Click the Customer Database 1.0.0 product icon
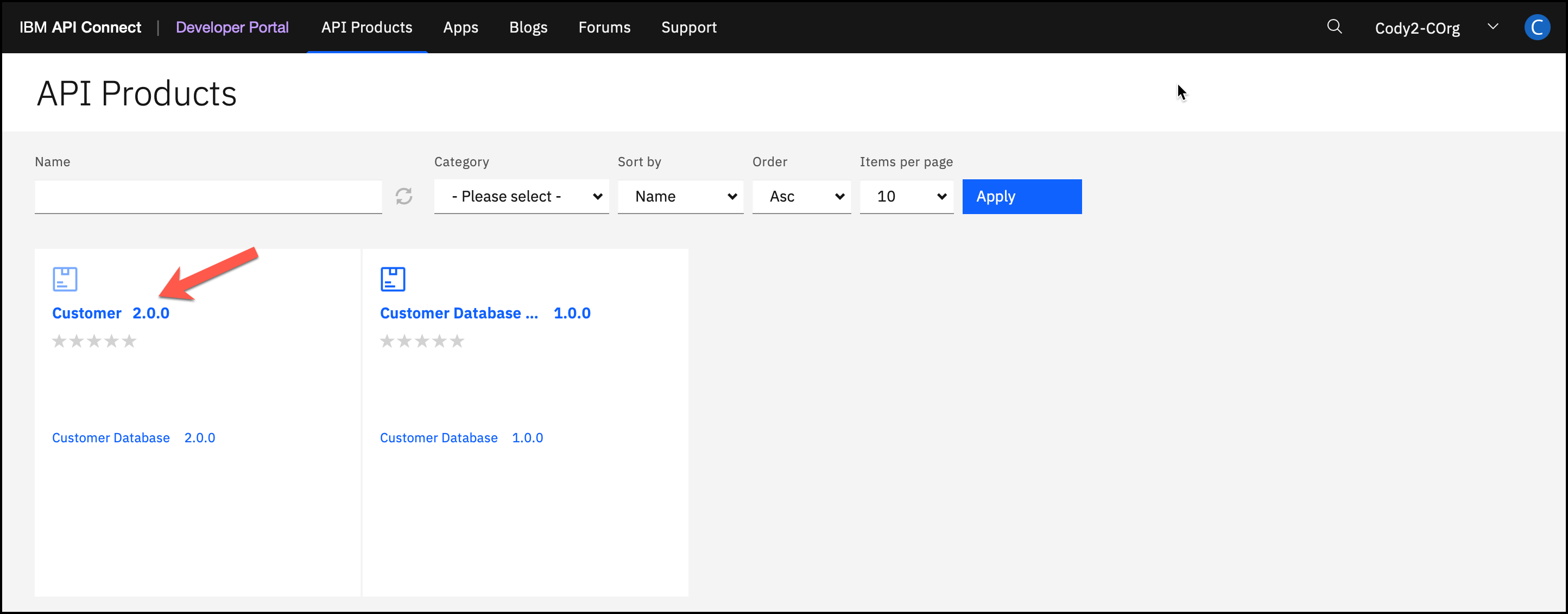Viewport: 1568px width, 614px height. pos(393,279)
